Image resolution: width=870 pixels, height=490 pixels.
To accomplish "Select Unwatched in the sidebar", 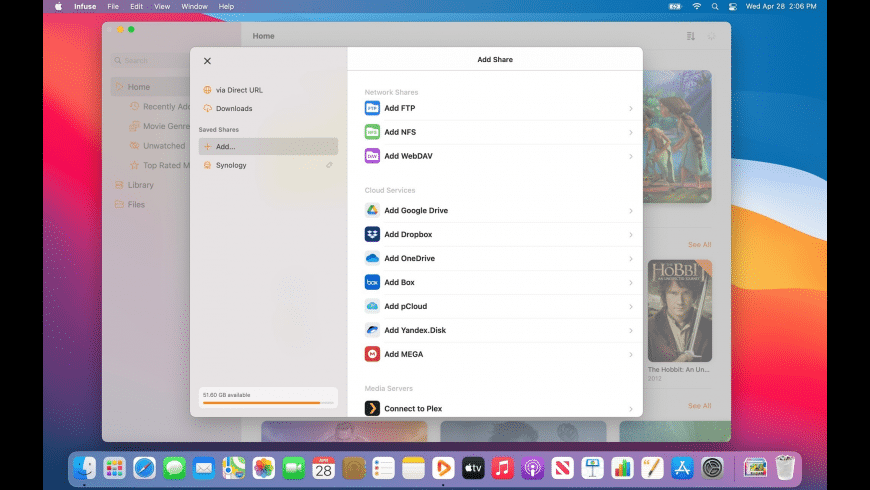I will pyautogui.click(x=164, y=145).
